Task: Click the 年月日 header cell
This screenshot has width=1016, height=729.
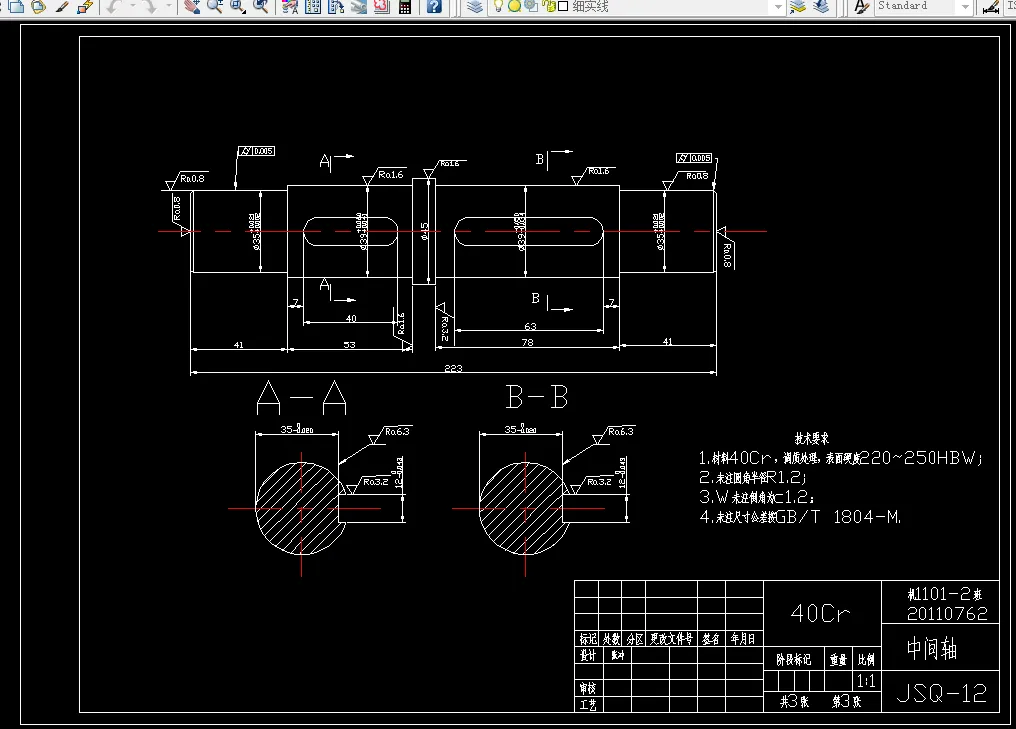Action: (x=743, y=639)
